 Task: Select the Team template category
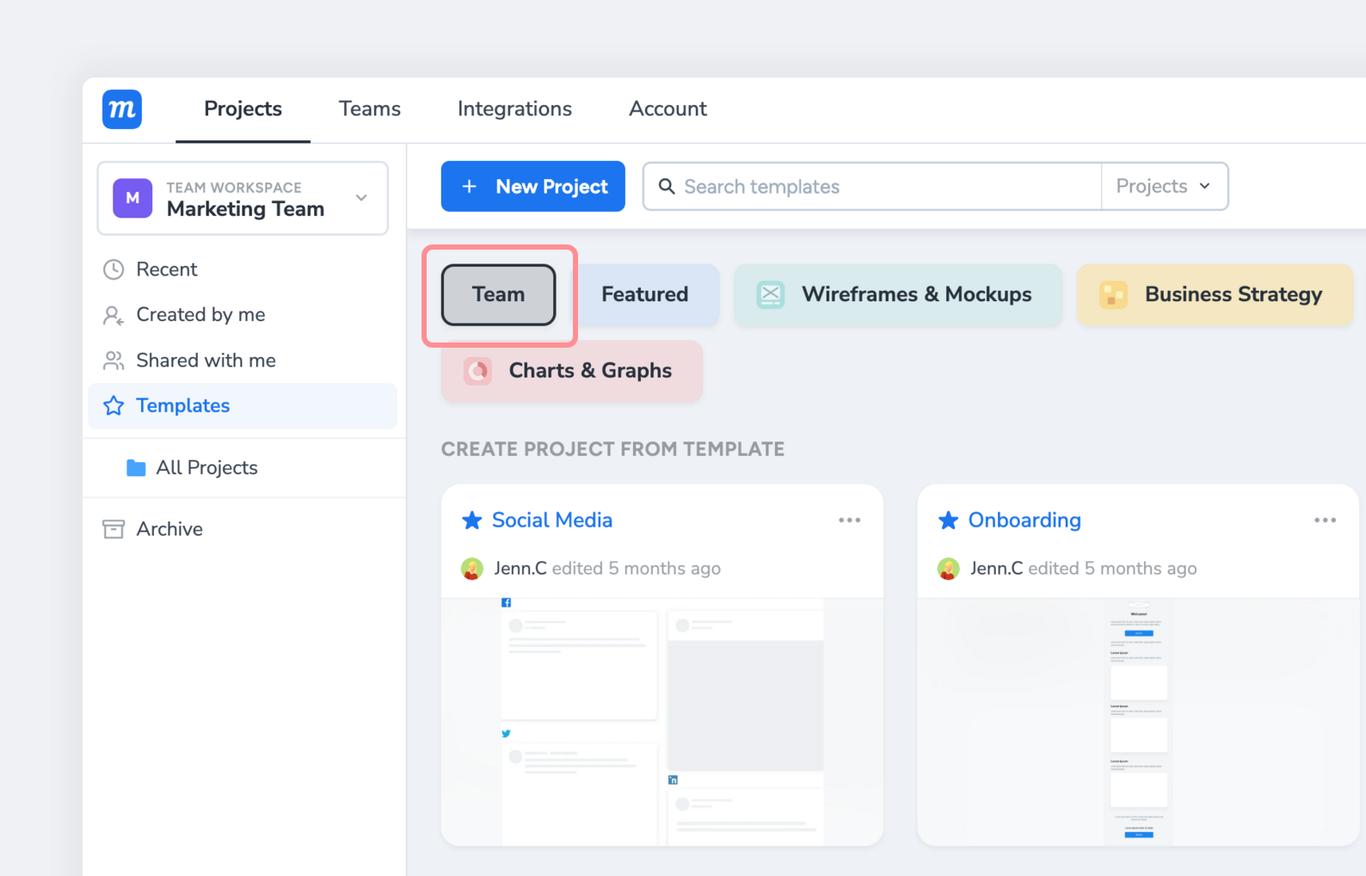pyautogui.click(x=498, y=295)
